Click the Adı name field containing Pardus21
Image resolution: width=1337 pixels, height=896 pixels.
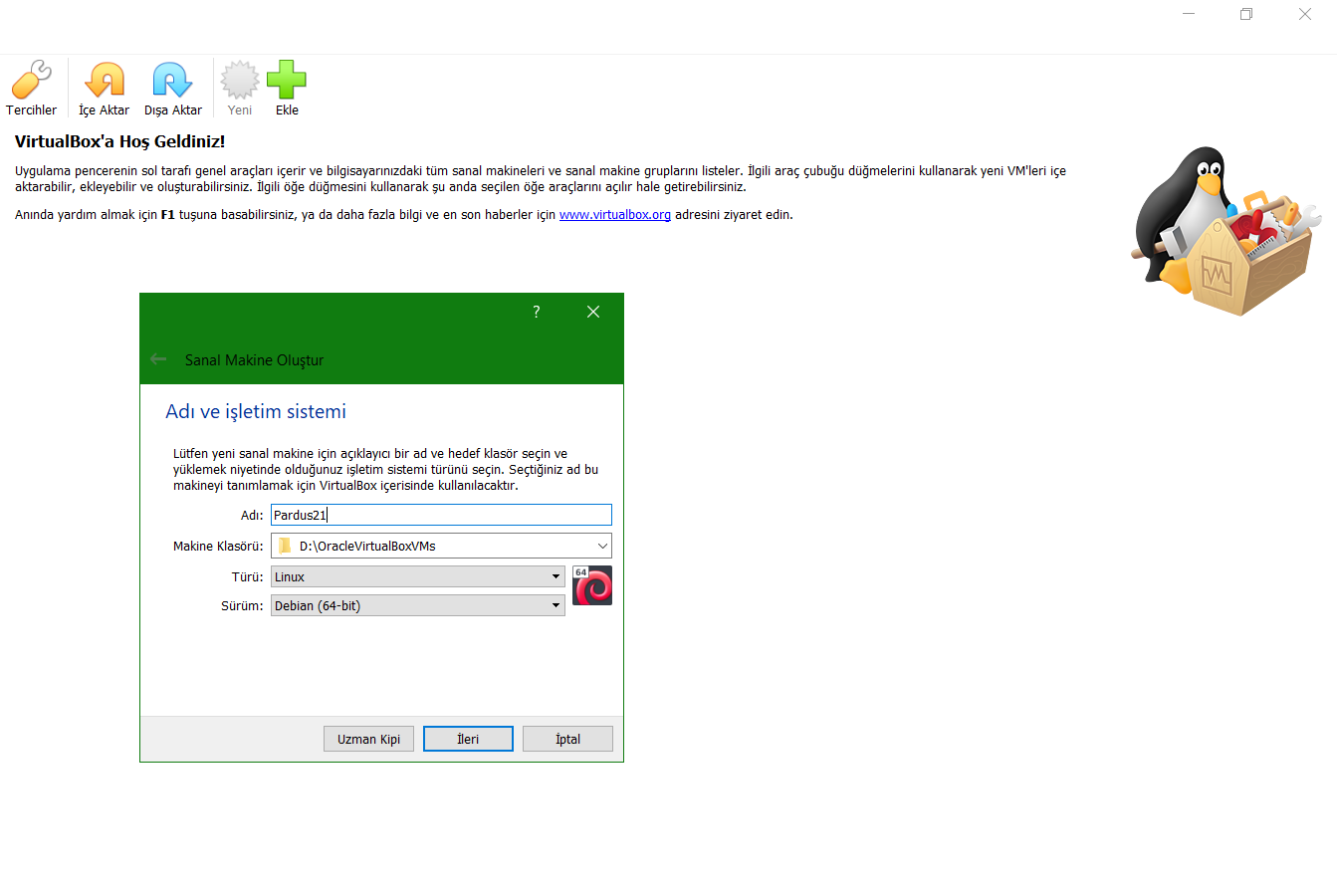pos(441,515)
